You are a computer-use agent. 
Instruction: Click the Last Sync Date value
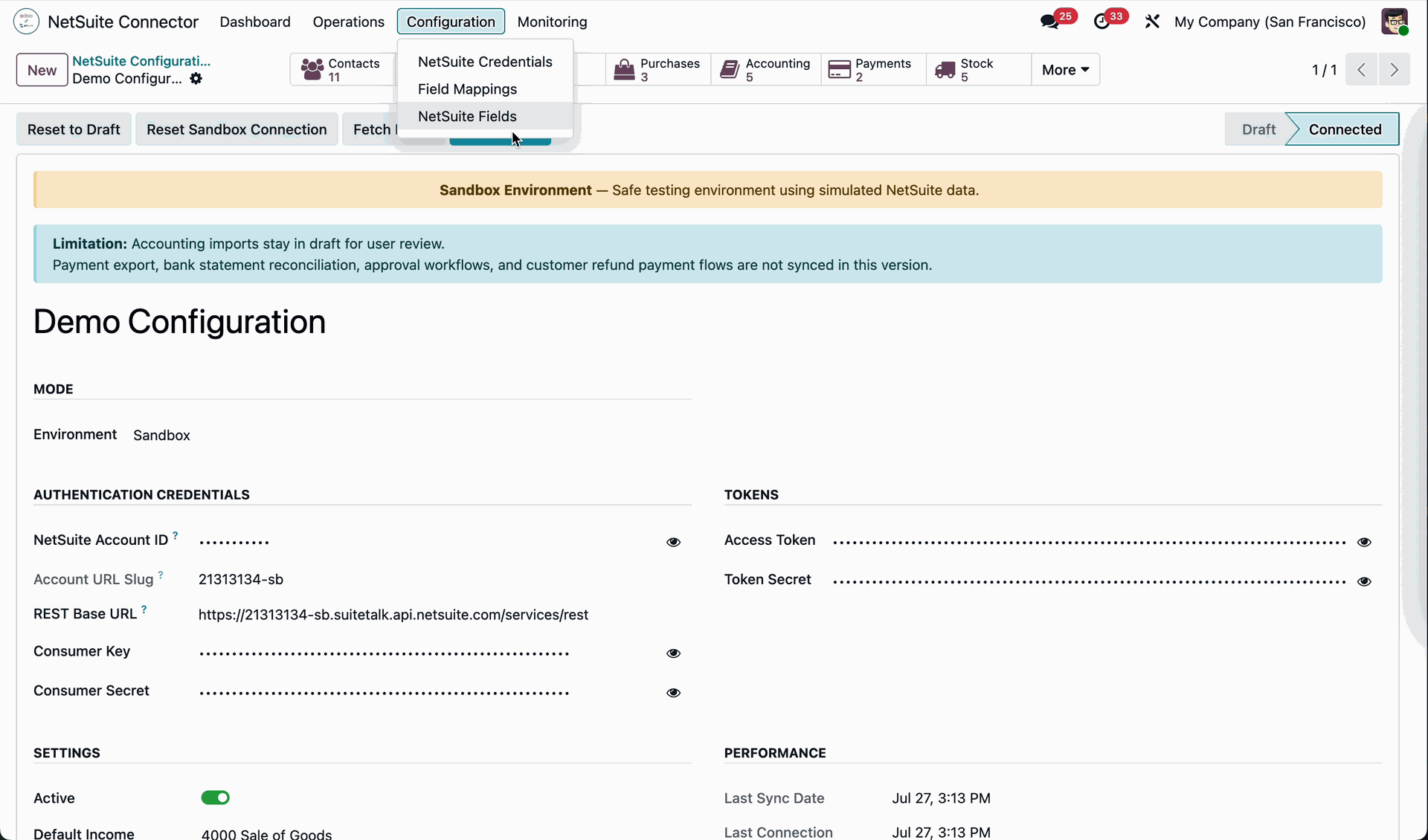click(x=941, y=798)
